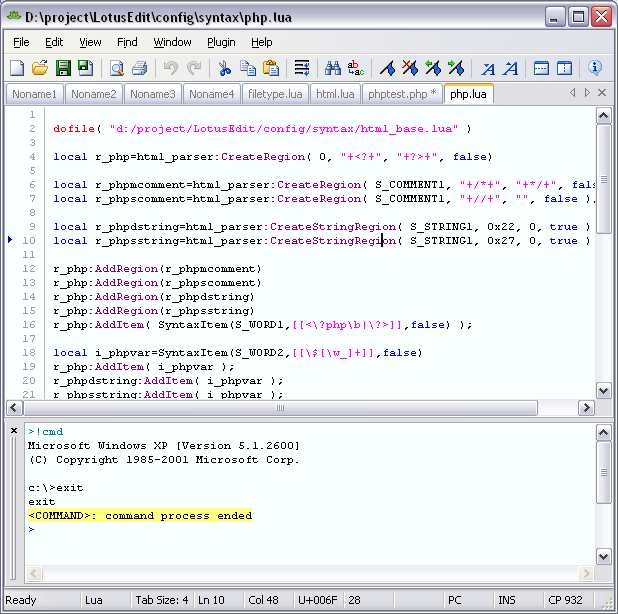Click the blue info icon
Screen dimensions: 618x614
(x=595, y=68)
